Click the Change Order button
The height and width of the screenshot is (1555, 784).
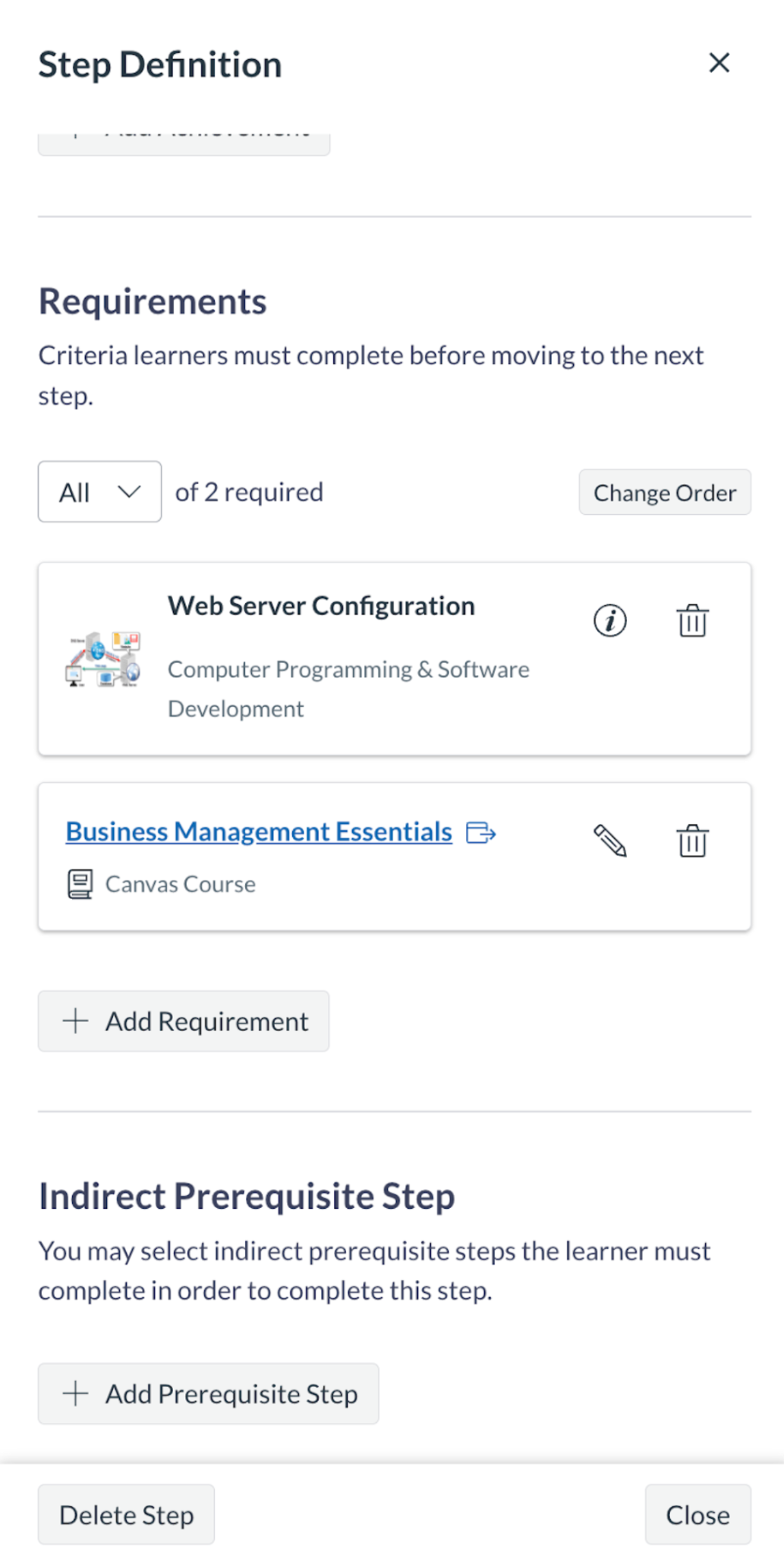tap(664, 493)
